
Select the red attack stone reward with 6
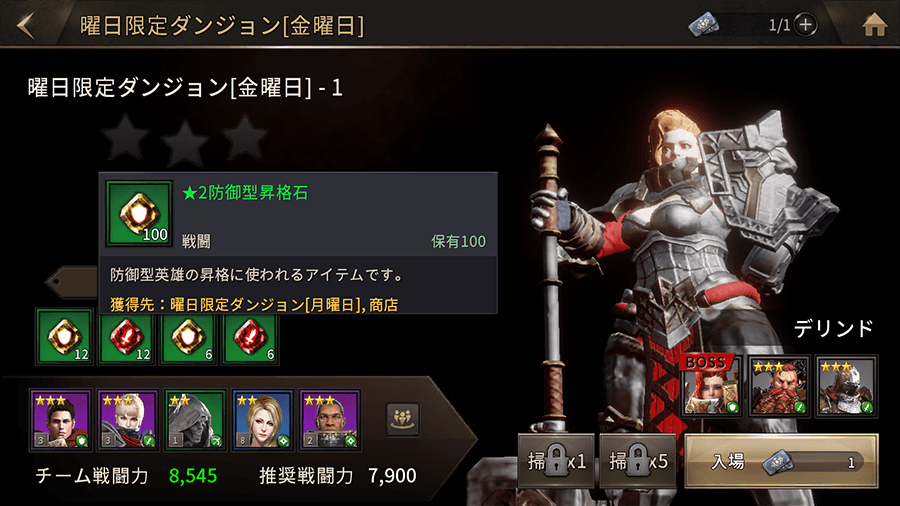250,338
